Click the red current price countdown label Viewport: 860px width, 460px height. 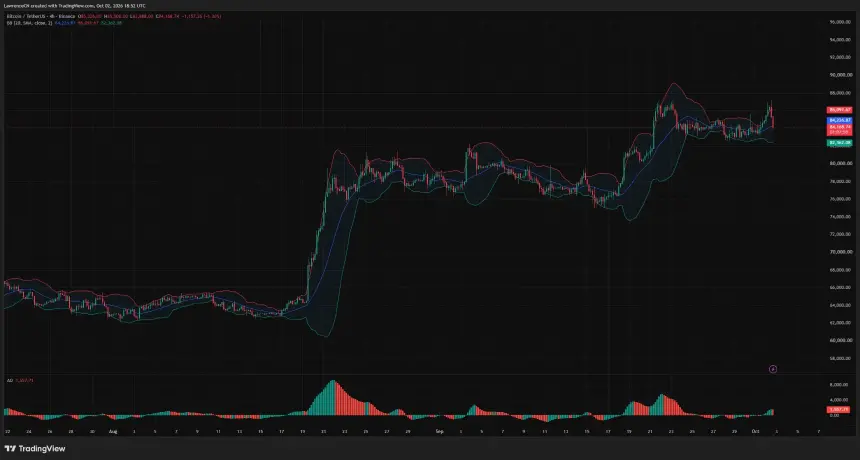pyautogui.click(x=840, y=129)
